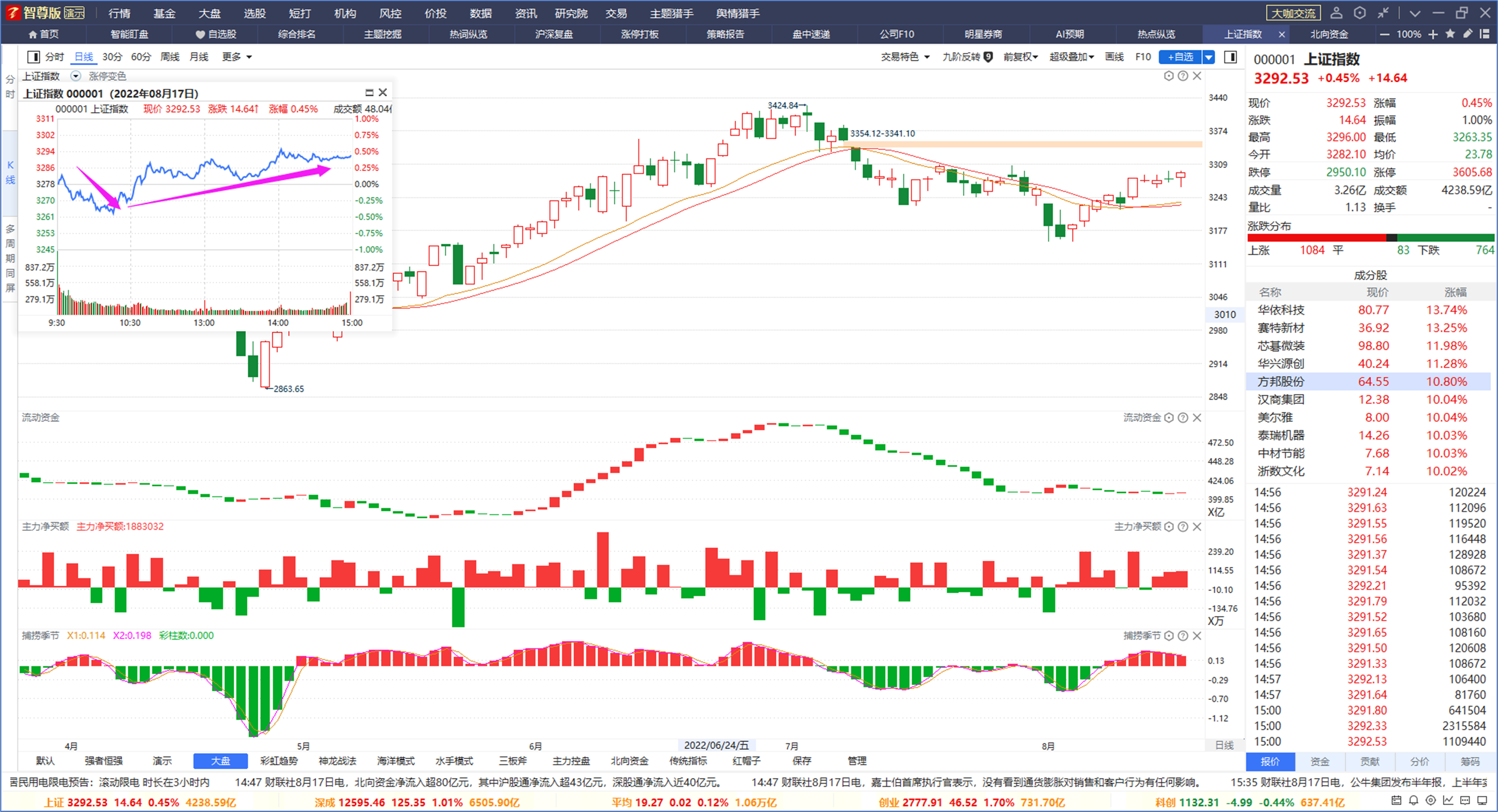Switch to 筹码 tab in quote panel

tap(1470, 762)
